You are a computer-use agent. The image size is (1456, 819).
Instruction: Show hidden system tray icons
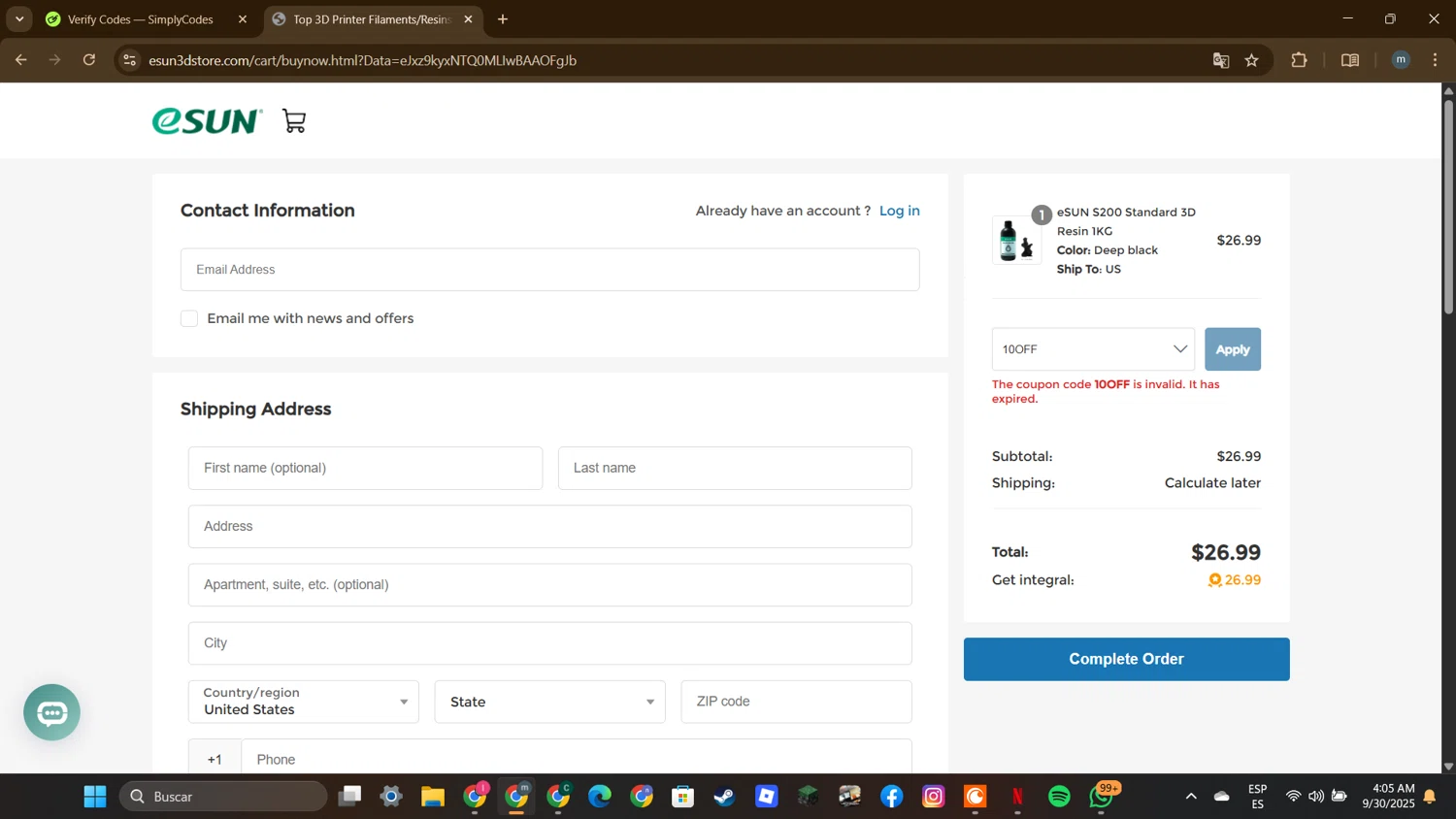1191,797
